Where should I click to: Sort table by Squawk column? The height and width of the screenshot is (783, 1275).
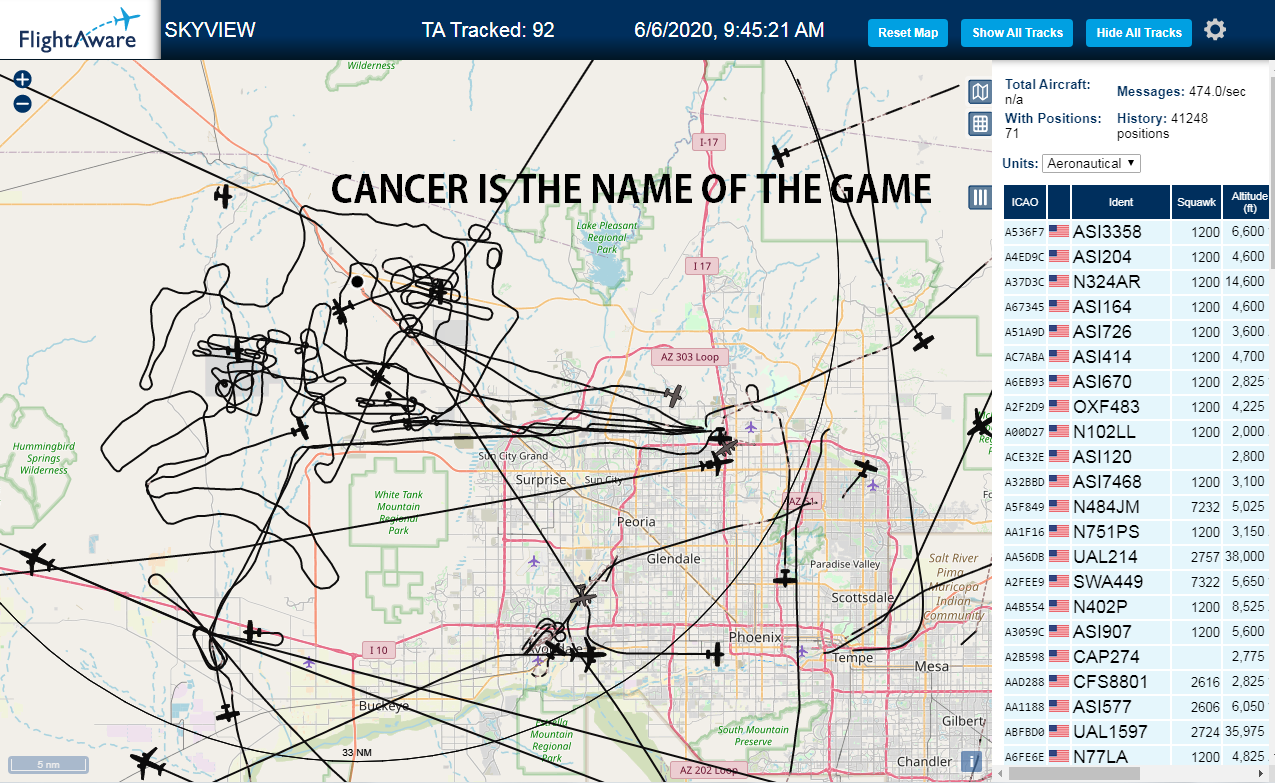coord(1196,202)
